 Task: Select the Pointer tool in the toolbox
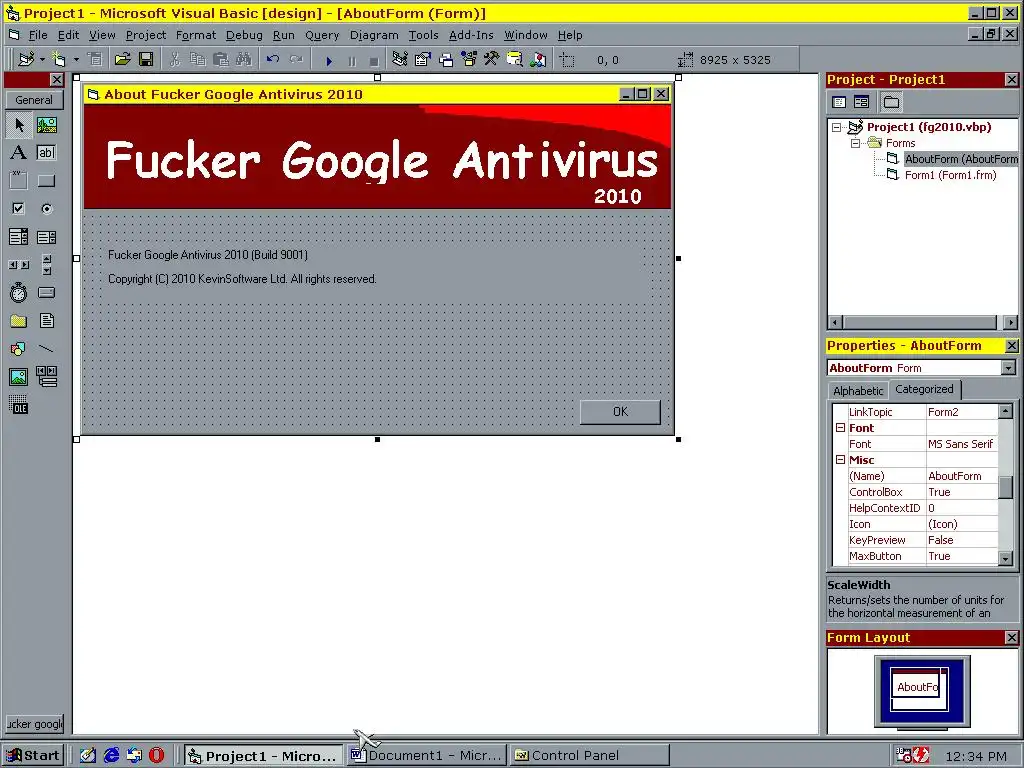[19, 125]
